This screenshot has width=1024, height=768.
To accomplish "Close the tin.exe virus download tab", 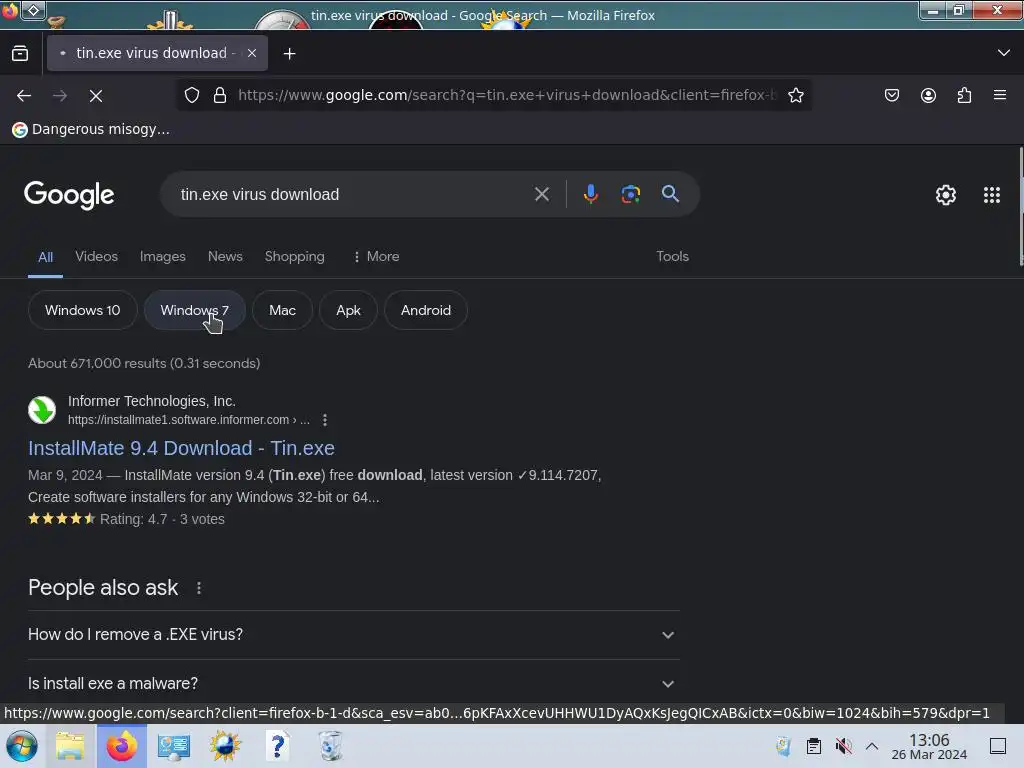I will point(252,54).
